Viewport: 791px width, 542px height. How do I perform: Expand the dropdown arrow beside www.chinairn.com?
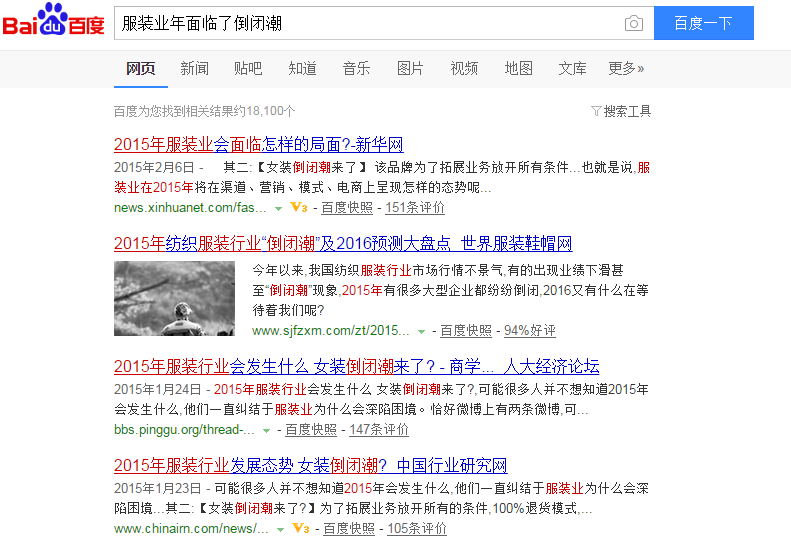tap(280, 529)
